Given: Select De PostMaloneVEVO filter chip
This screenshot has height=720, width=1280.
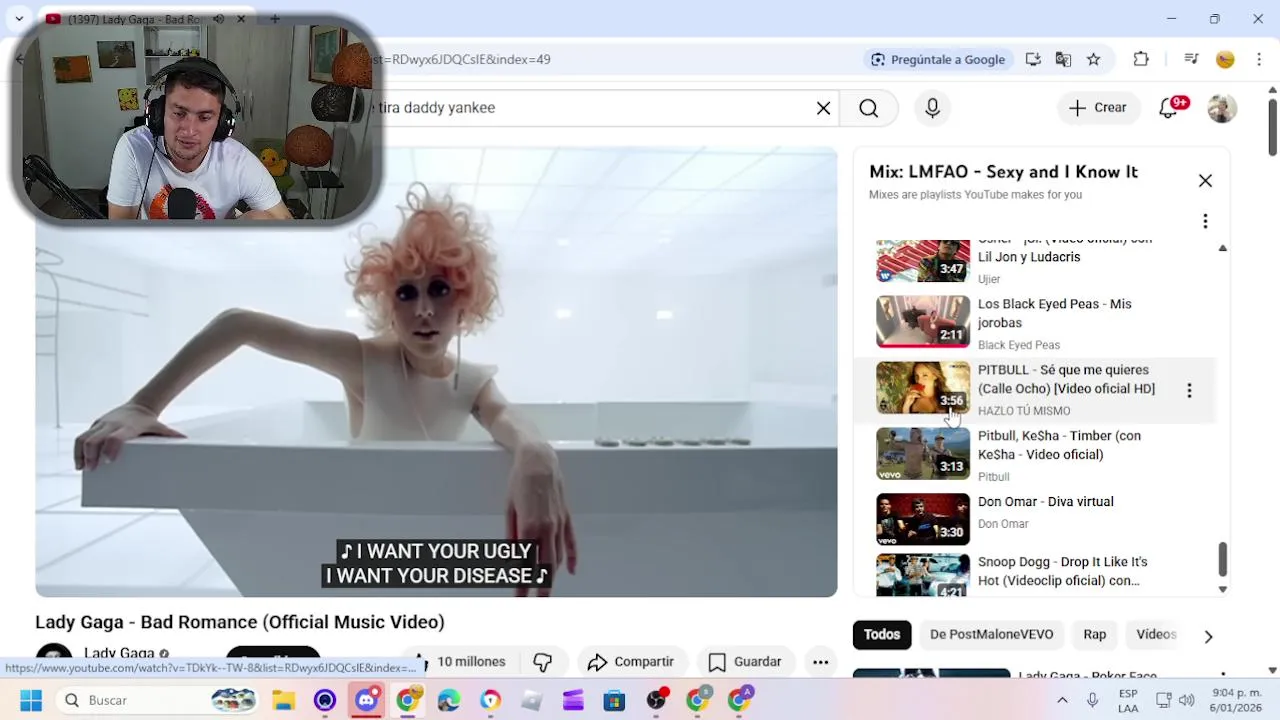Looking at the screenshot, I should click(x=991, y=634).
